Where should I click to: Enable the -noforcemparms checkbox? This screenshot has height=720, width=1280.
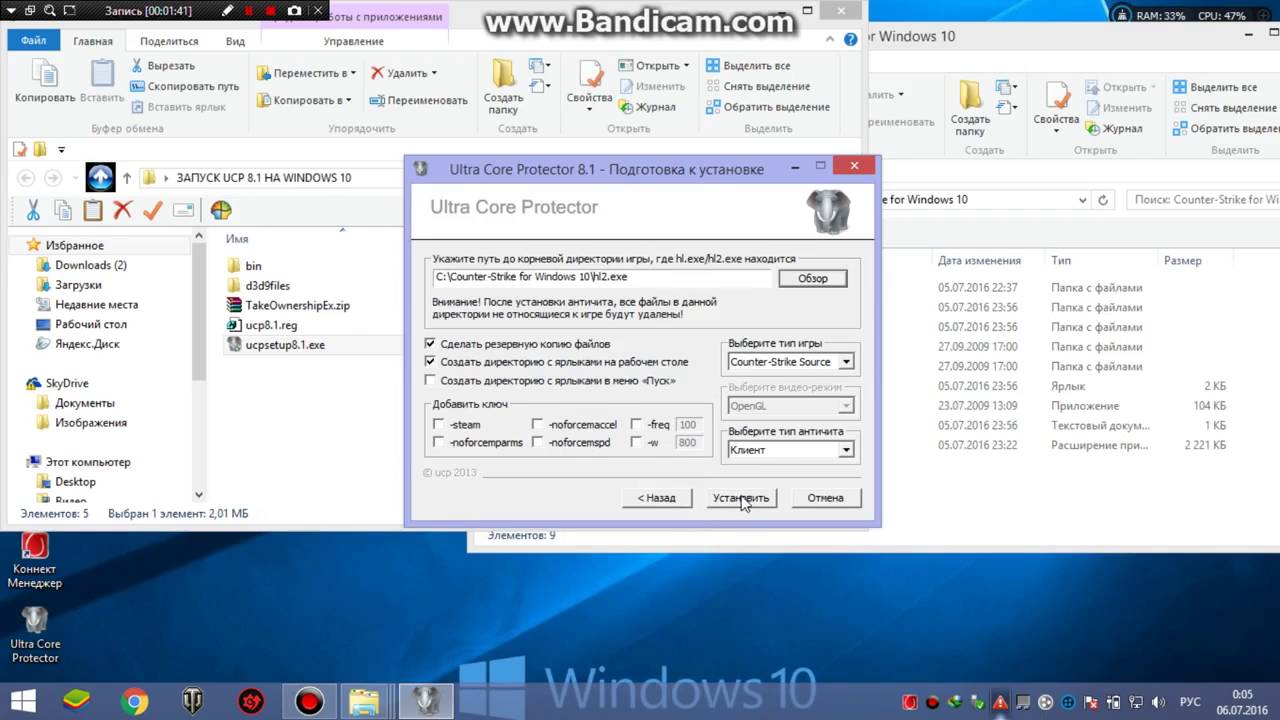click(x=438, y=442)
